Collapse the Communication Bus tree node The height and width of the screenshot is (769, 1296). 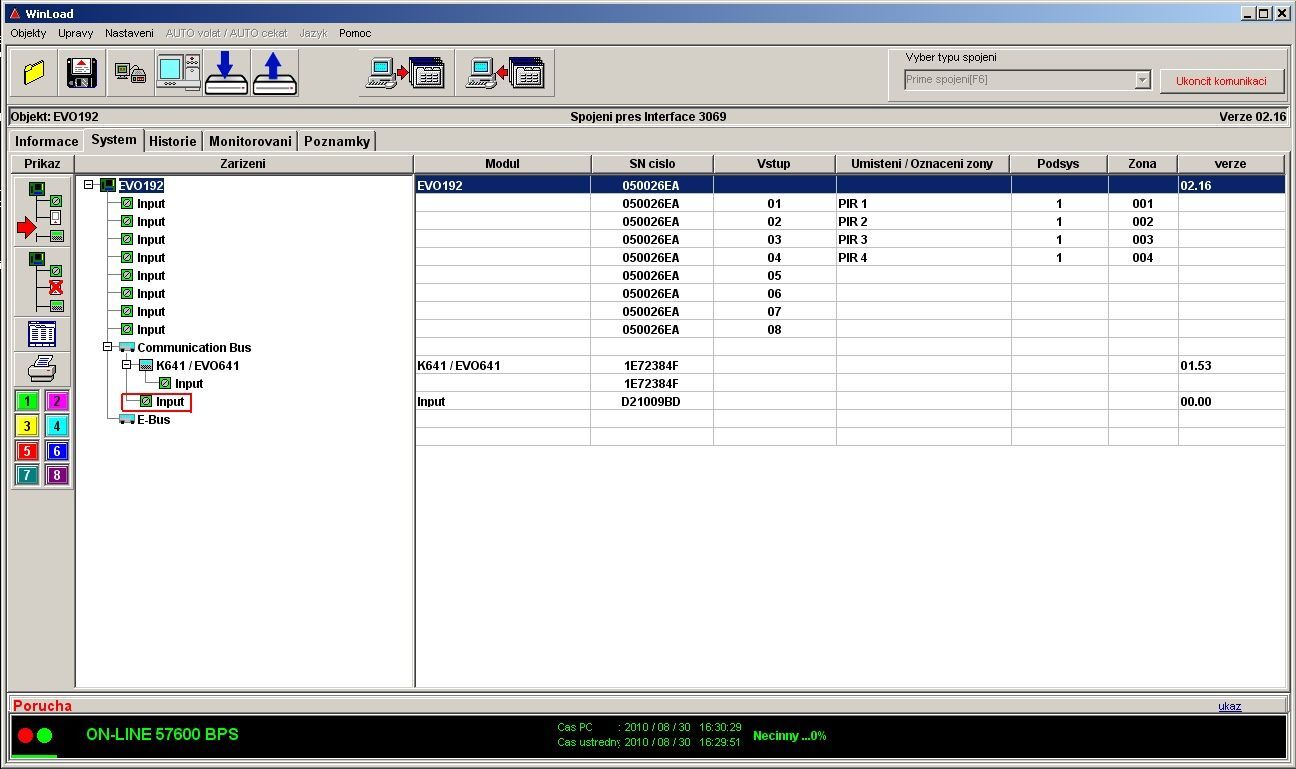point(108,347)
